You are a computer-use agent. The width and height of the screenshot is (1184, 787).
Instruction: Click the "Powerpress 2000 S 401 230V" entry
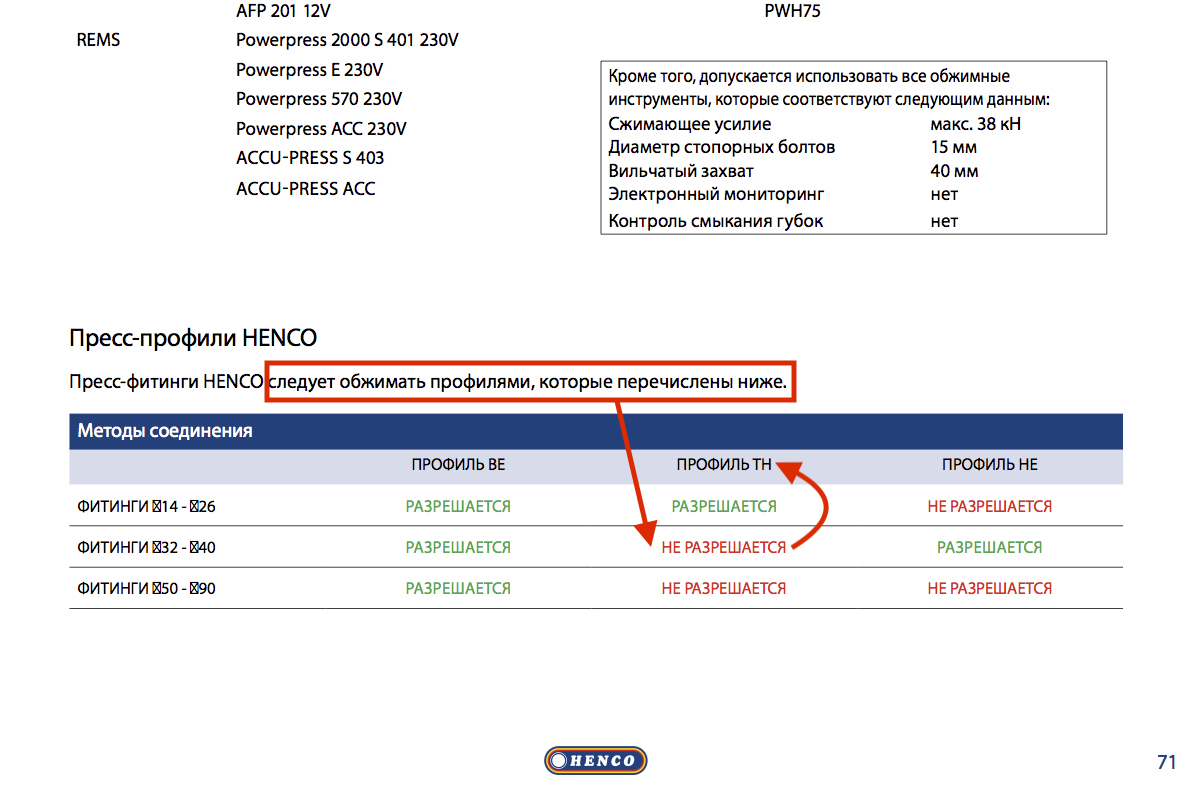347,41
